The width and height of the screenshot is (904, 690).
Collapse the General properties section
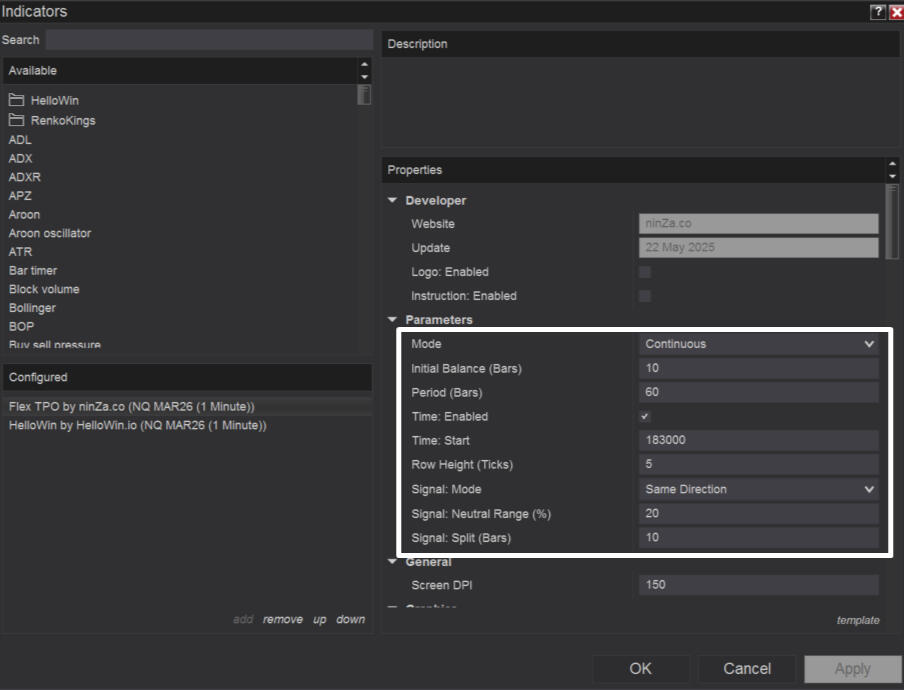[x=393, y=562]
